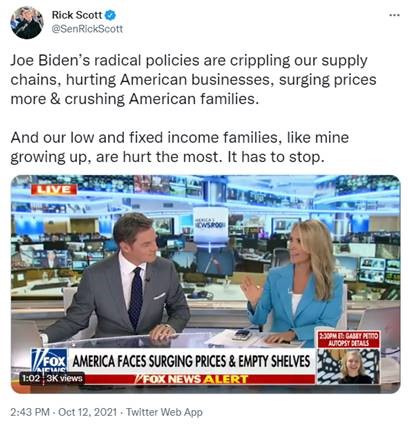This screenshot has height=424, width=408.
Task: Open Rick Scott's profile avatar
Action: 27,22
